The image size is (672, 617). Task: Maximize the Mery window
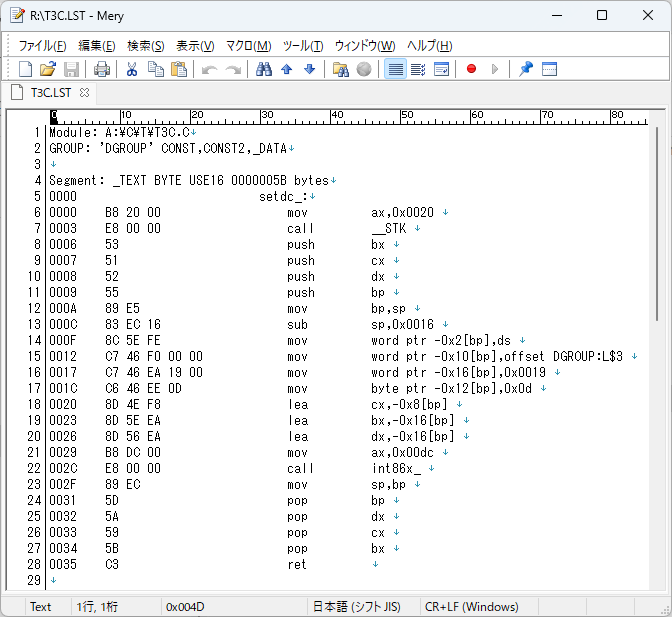pos(602,15)
